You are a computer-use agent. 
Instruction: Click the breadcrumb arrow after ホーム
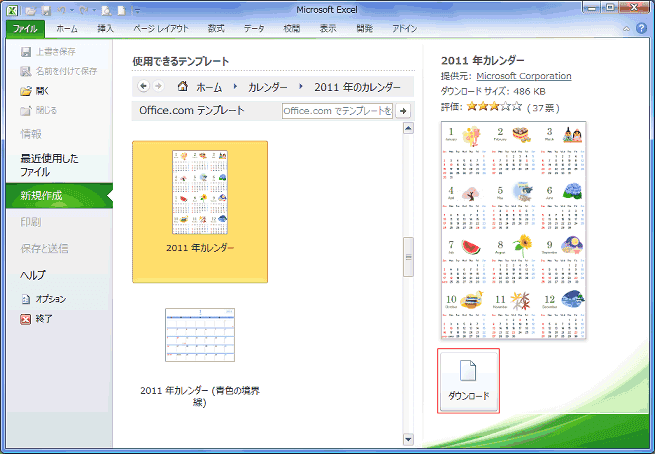pyautogui.click(x=235, y=86)
